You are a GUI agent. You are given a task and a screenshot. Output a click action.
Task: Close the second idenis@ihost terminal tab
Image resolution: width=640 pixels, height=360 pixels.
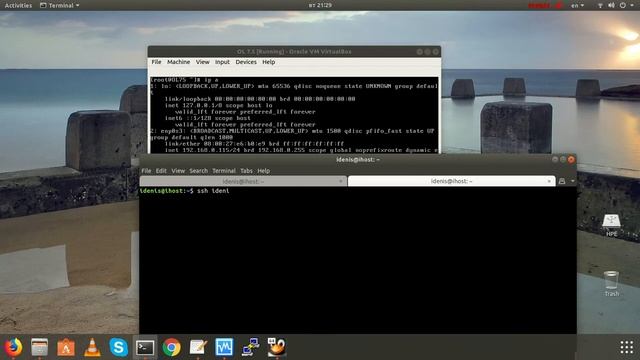[549, 181]
